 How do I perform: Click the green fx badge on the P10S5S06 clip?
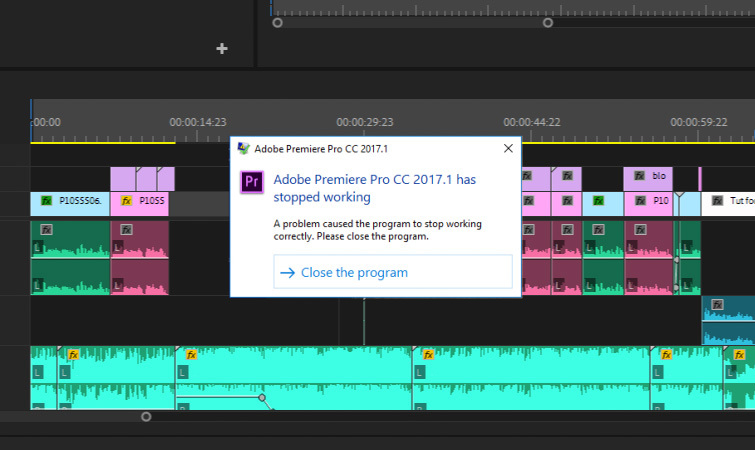[47, 200]
